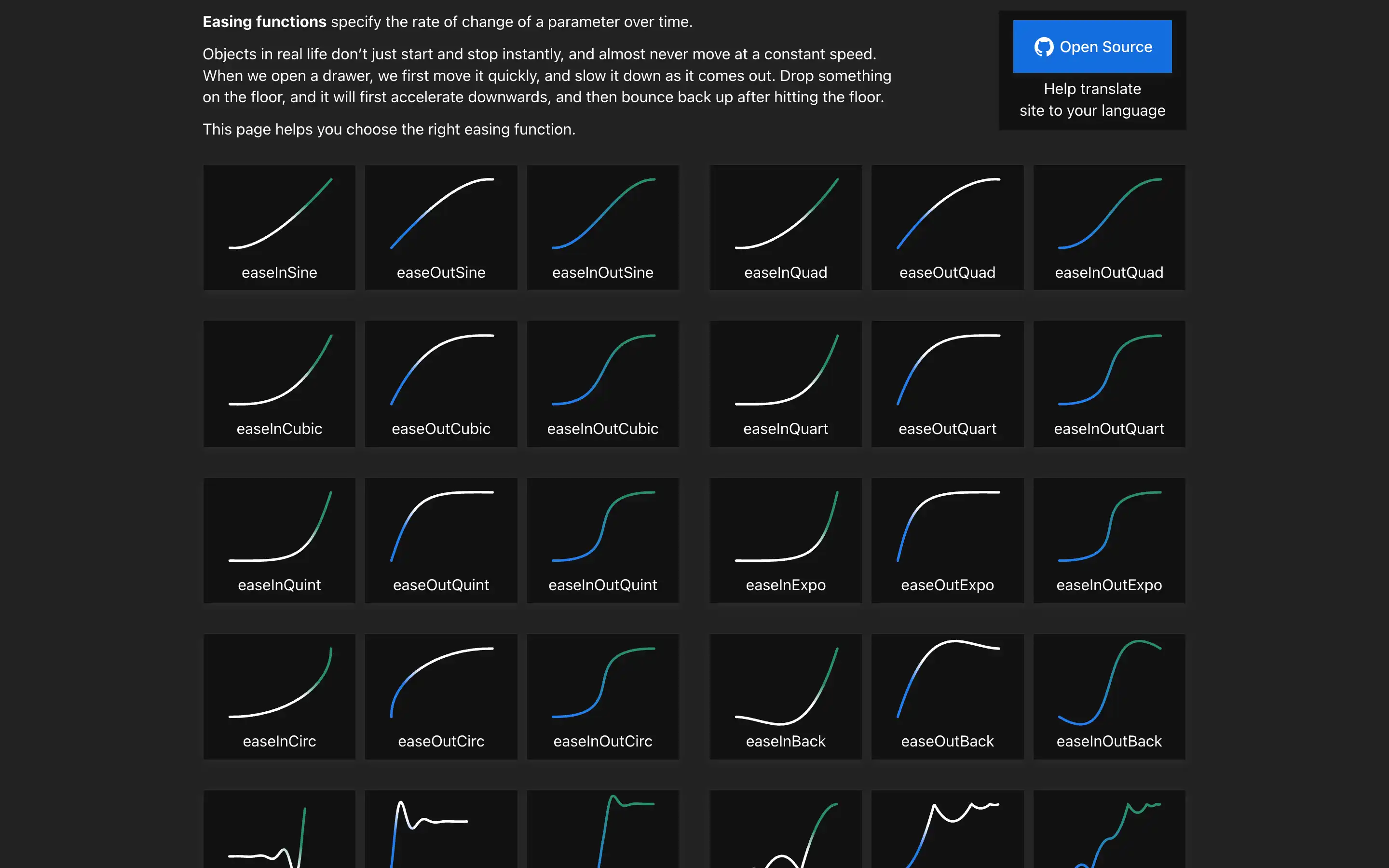
Task: Choose the easeOutExpo easing card
Action: [947, 541]
